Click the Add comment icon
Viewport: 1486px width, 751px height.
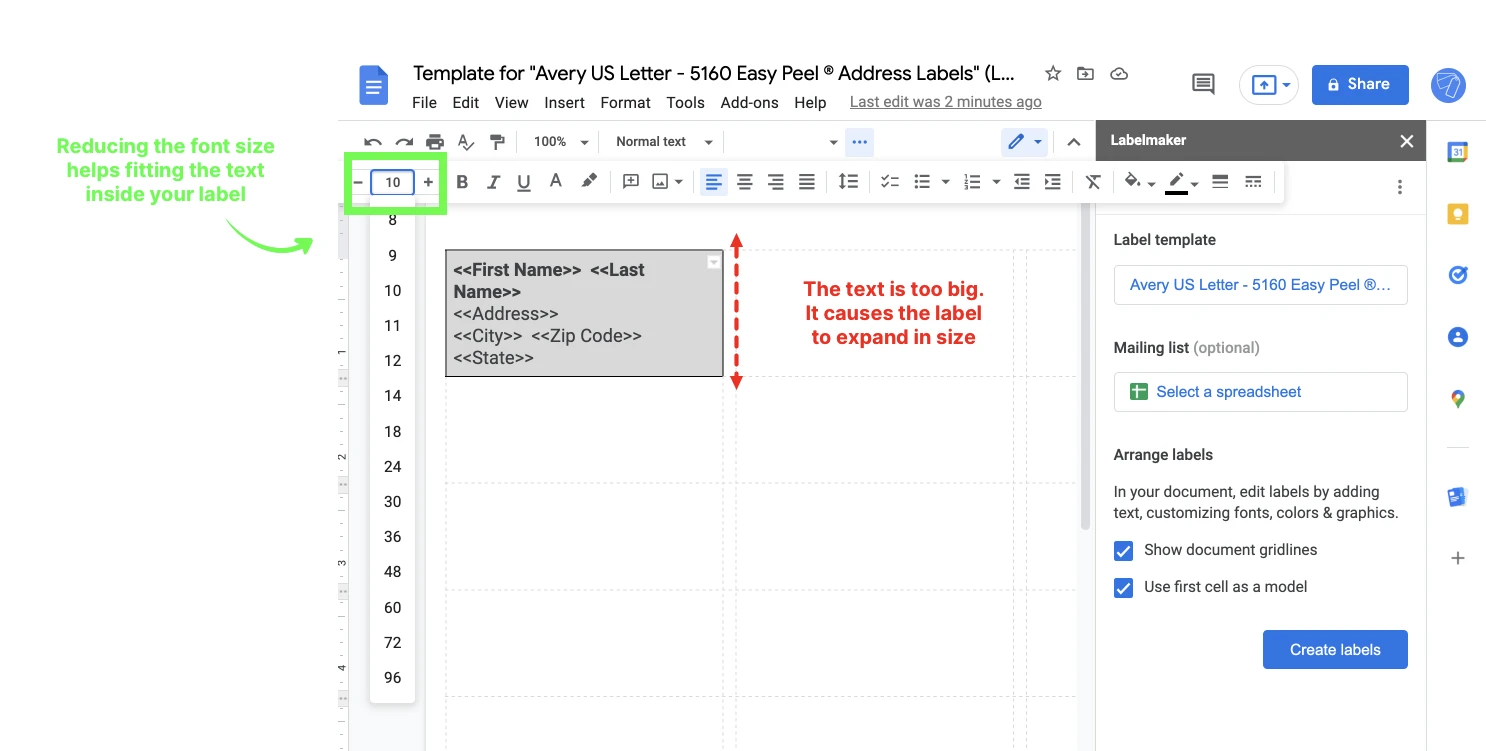click(x=631, y=181)
